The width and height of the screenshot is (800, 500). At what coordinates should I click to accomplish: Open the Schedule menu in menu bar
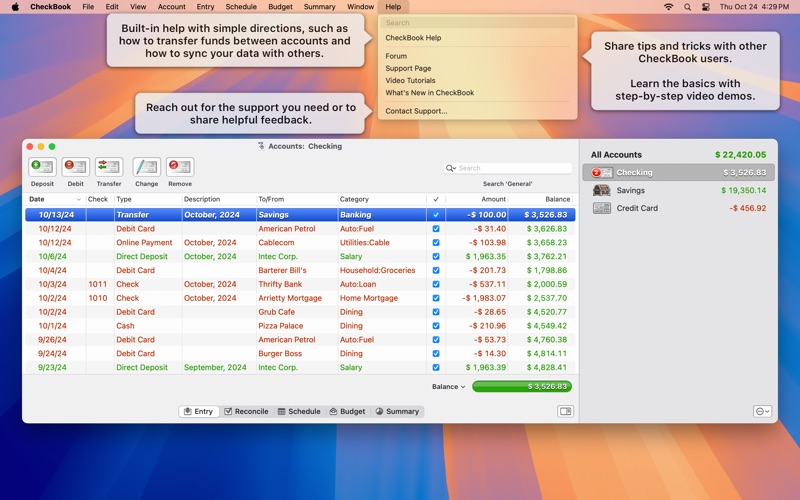[x=241, y=7]
